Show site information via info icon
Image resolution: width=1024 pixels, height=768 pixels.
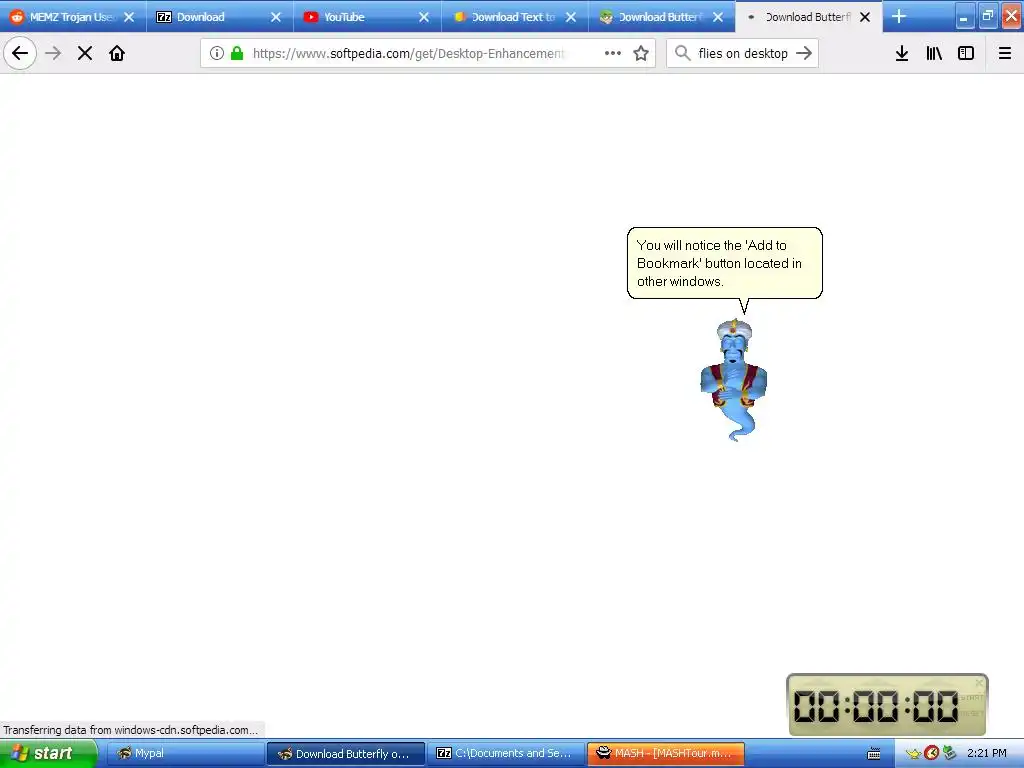point(216,53)
